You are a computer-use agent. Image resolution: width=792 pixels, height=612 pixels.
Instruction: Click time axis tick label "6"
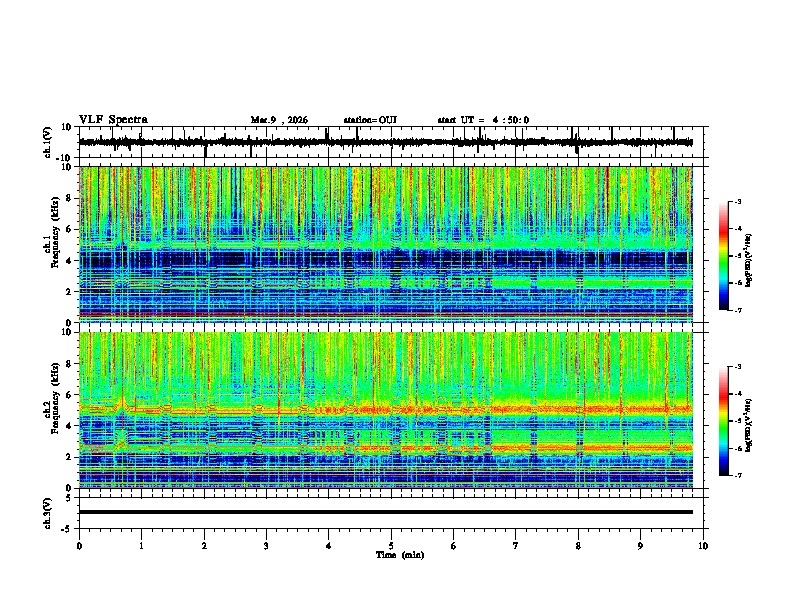click(x=454, y=546)
